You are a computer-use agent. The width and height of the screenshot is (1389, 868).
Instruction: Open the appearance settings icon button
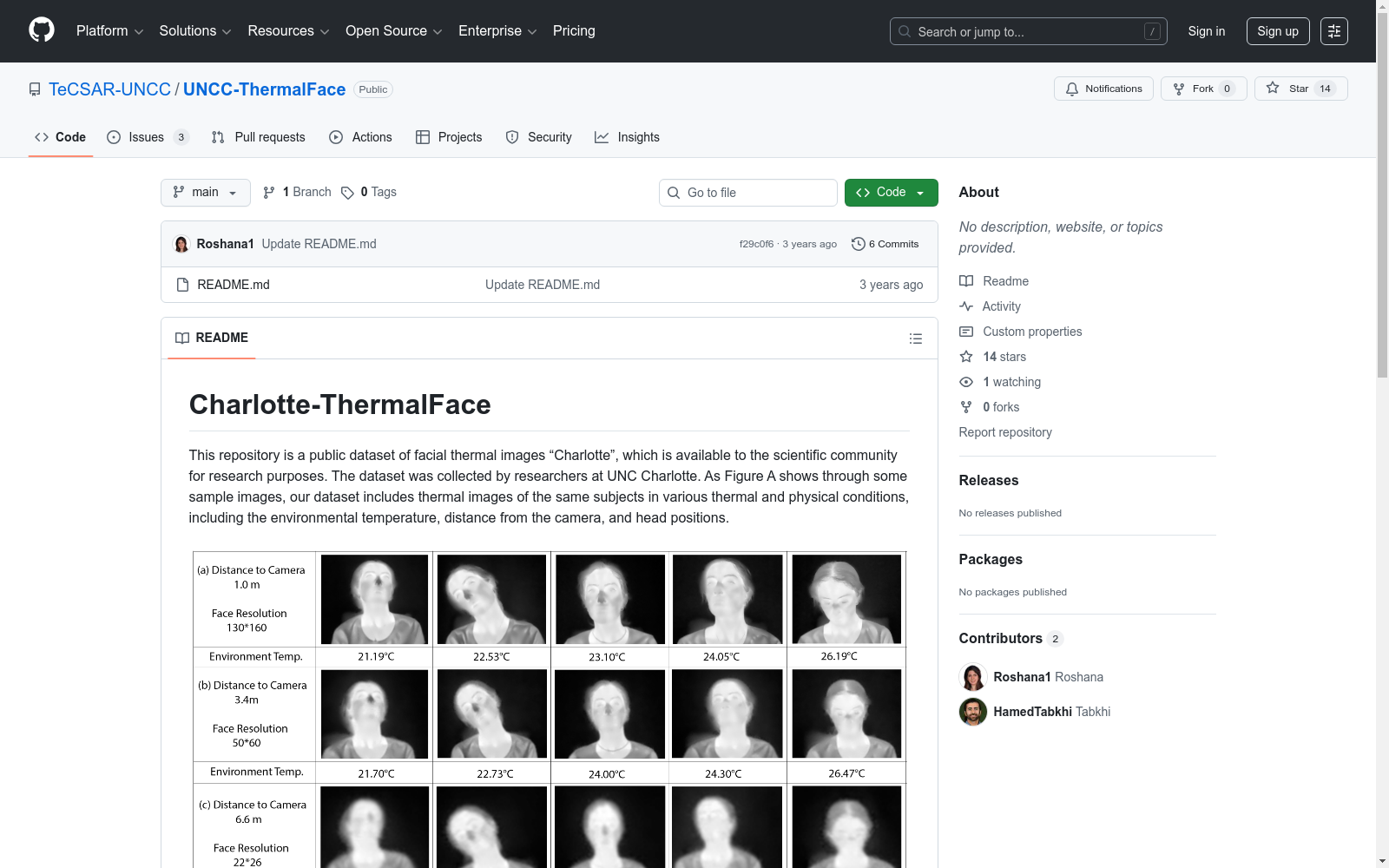click(1334, 31)
